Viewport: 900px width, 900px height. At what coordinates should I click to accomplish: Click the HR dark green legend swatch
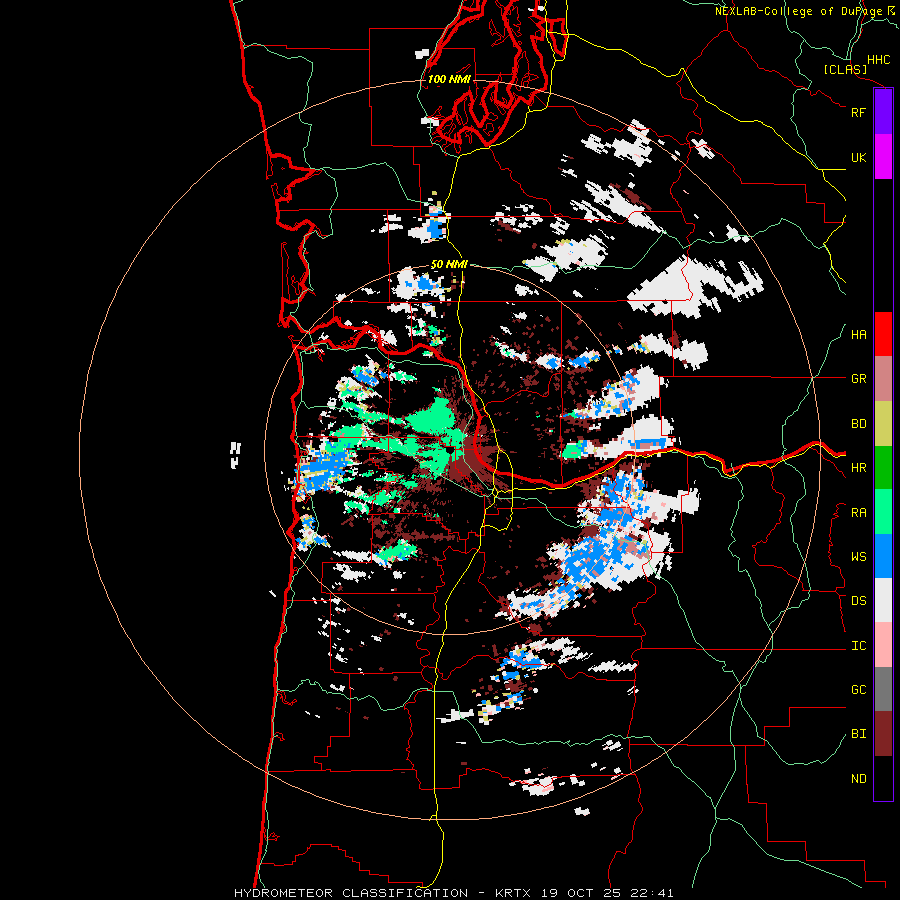click(883, 467)
